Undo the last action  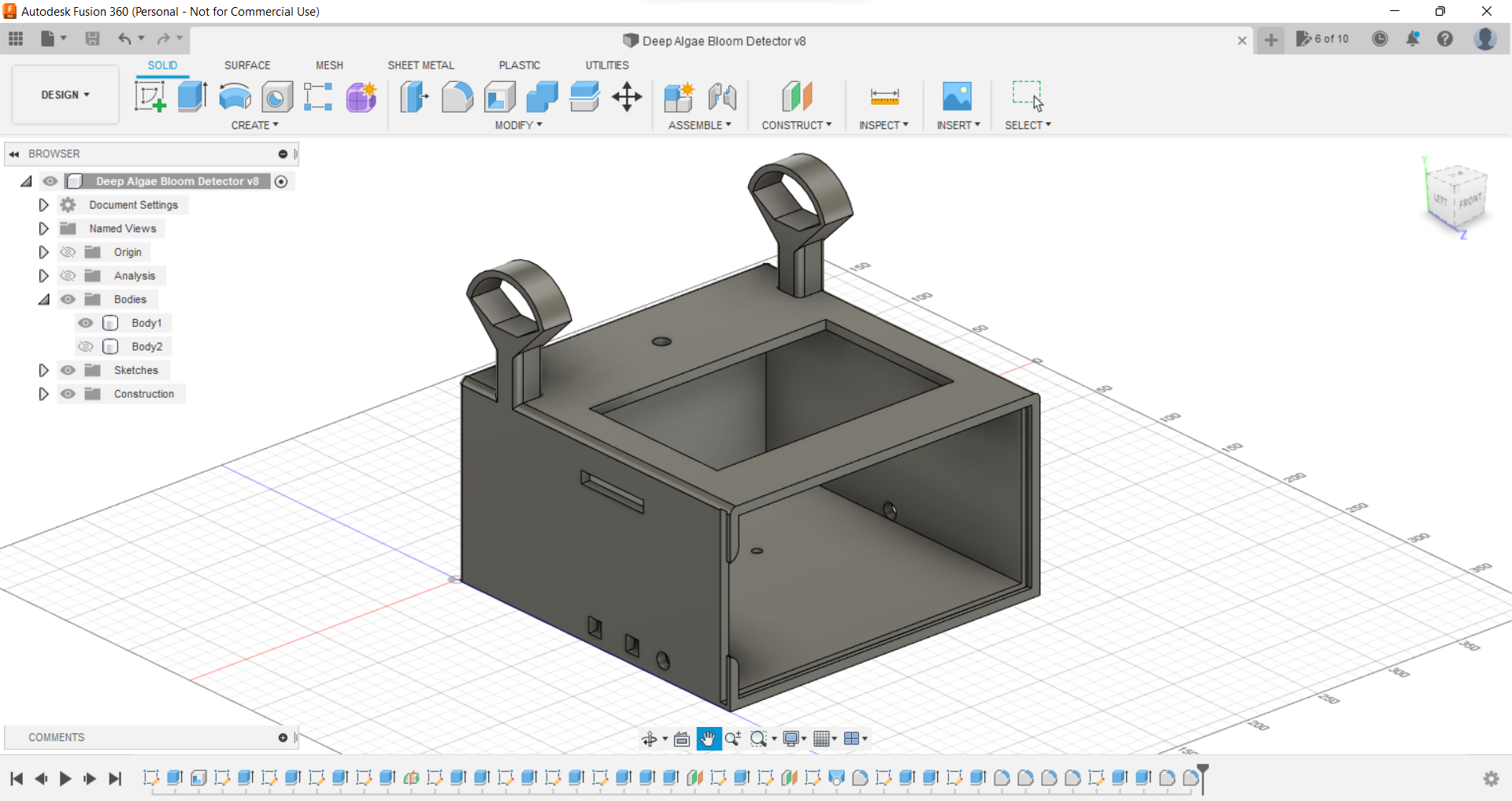point(124,39)
